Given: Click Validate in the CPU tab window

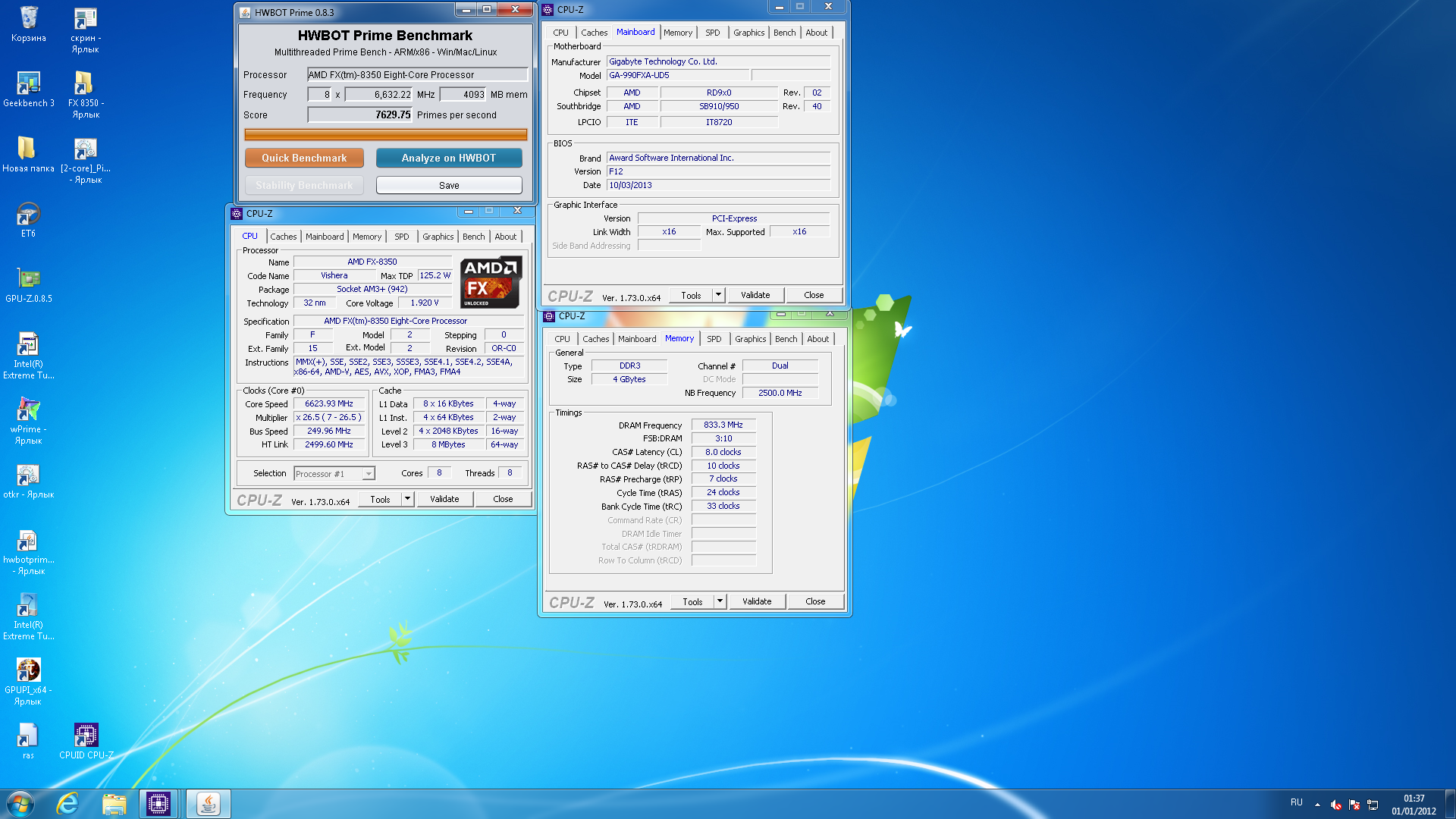Looking at the screenshot, I should (444, 499).
